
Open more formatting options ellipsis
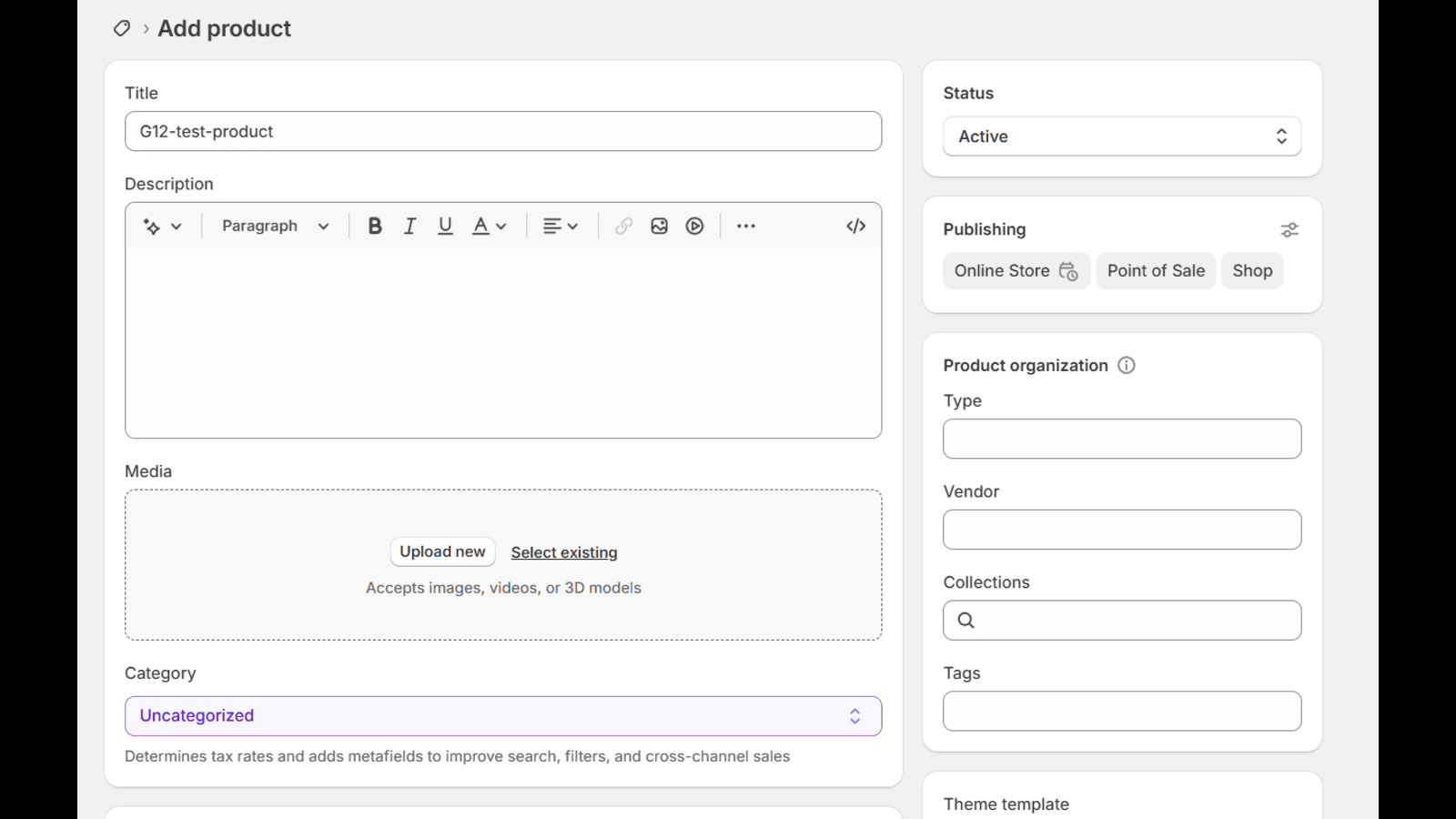click(x=746, y=227)
